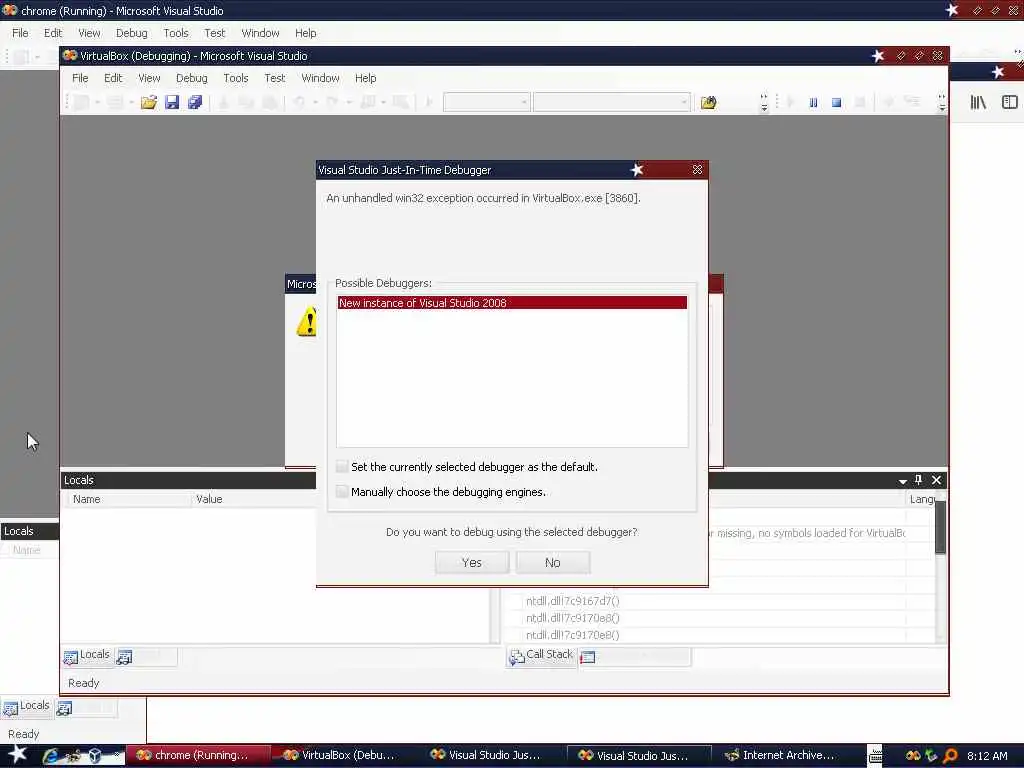The height and width of the screenshot is (768, 1024).
Task: Check 'Set the currently selected debugger as the default'
Action: pos(342,466)
